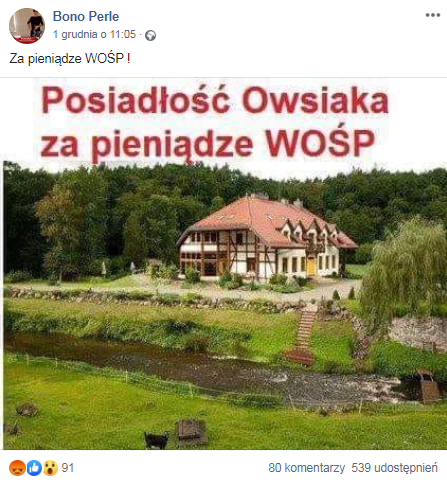Click the public globe privacy icon
The height and width of the screenshot is (483, 447).
tap(150, 35)
